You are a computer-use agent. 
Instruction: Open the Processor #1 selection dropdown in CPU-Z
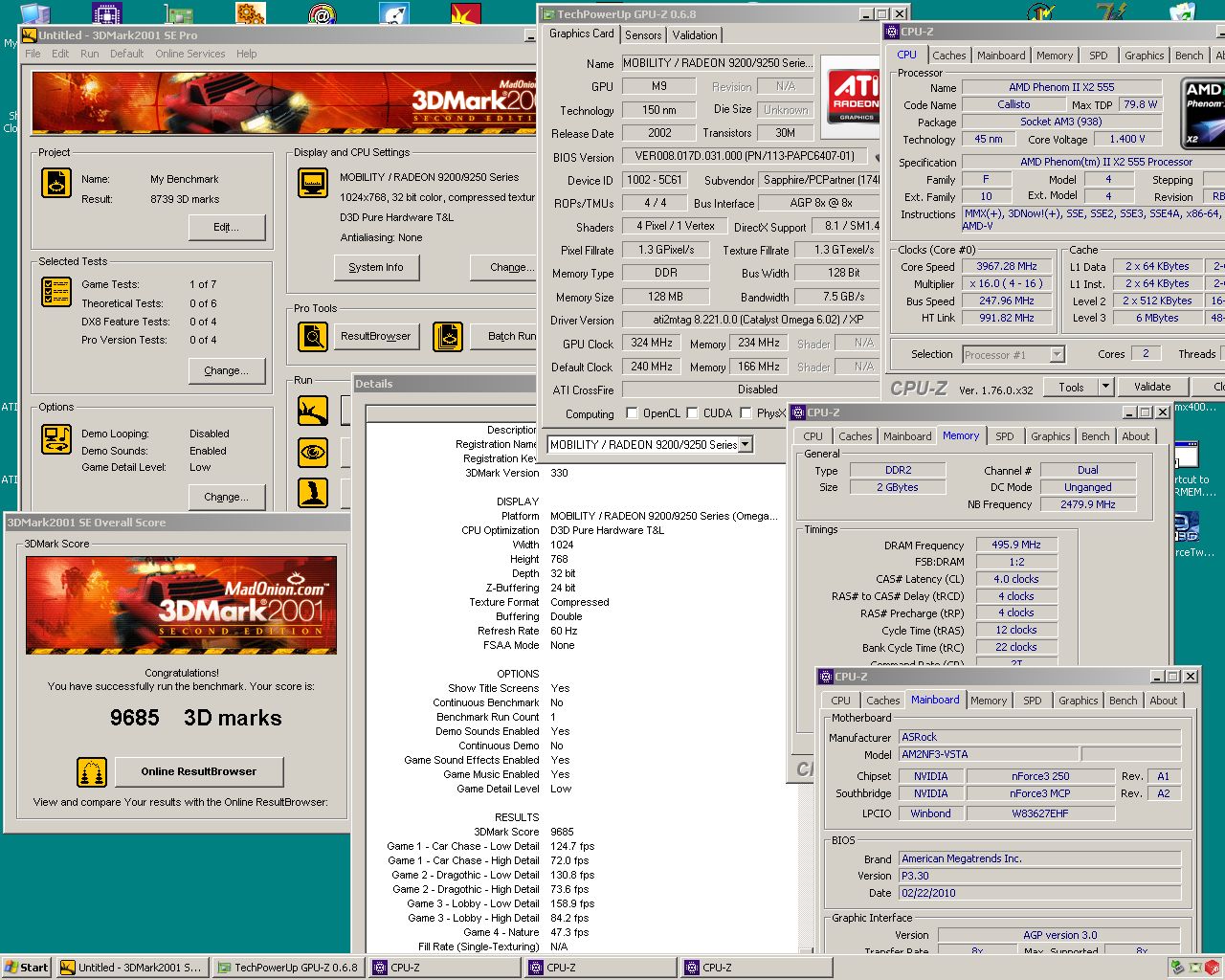point(1057,354)
